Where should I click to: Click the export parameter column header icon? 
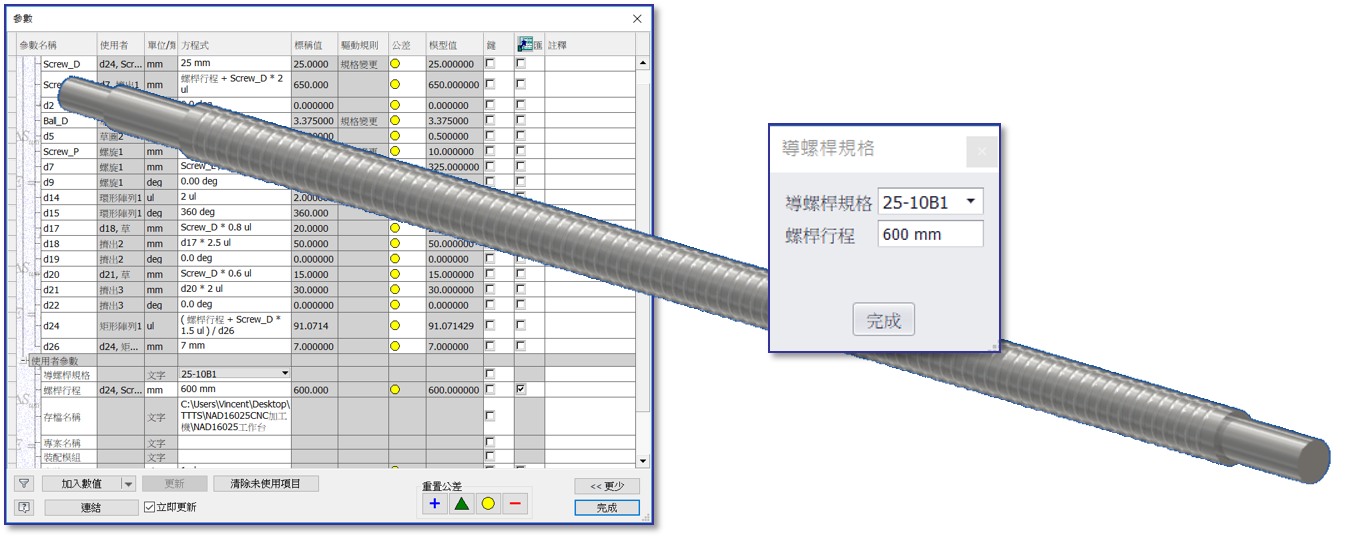pyautogui.click(x=525, y=45)
